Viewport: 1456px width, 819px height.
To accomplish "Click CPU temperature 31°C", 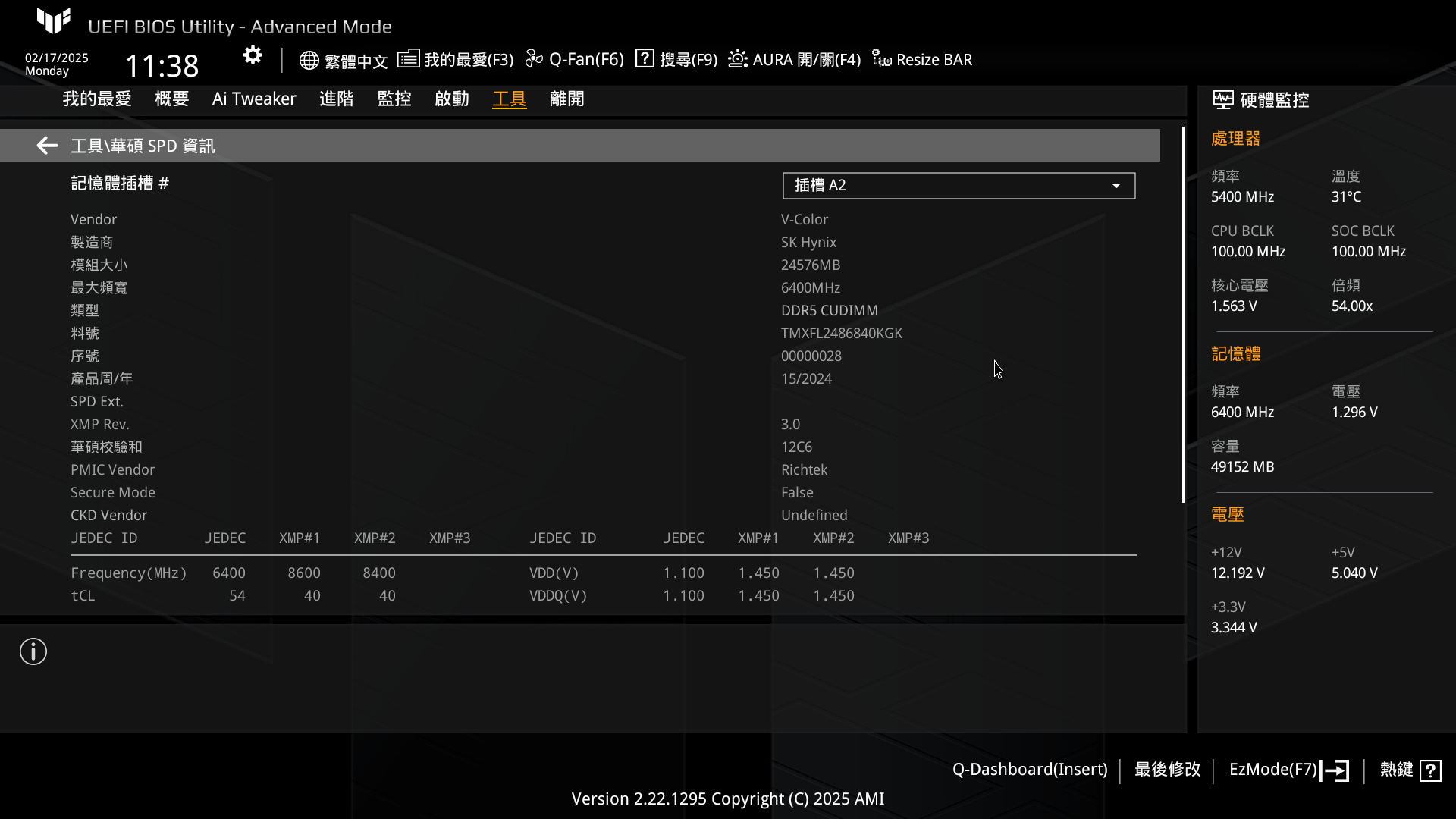I will tap(1347, 197).
